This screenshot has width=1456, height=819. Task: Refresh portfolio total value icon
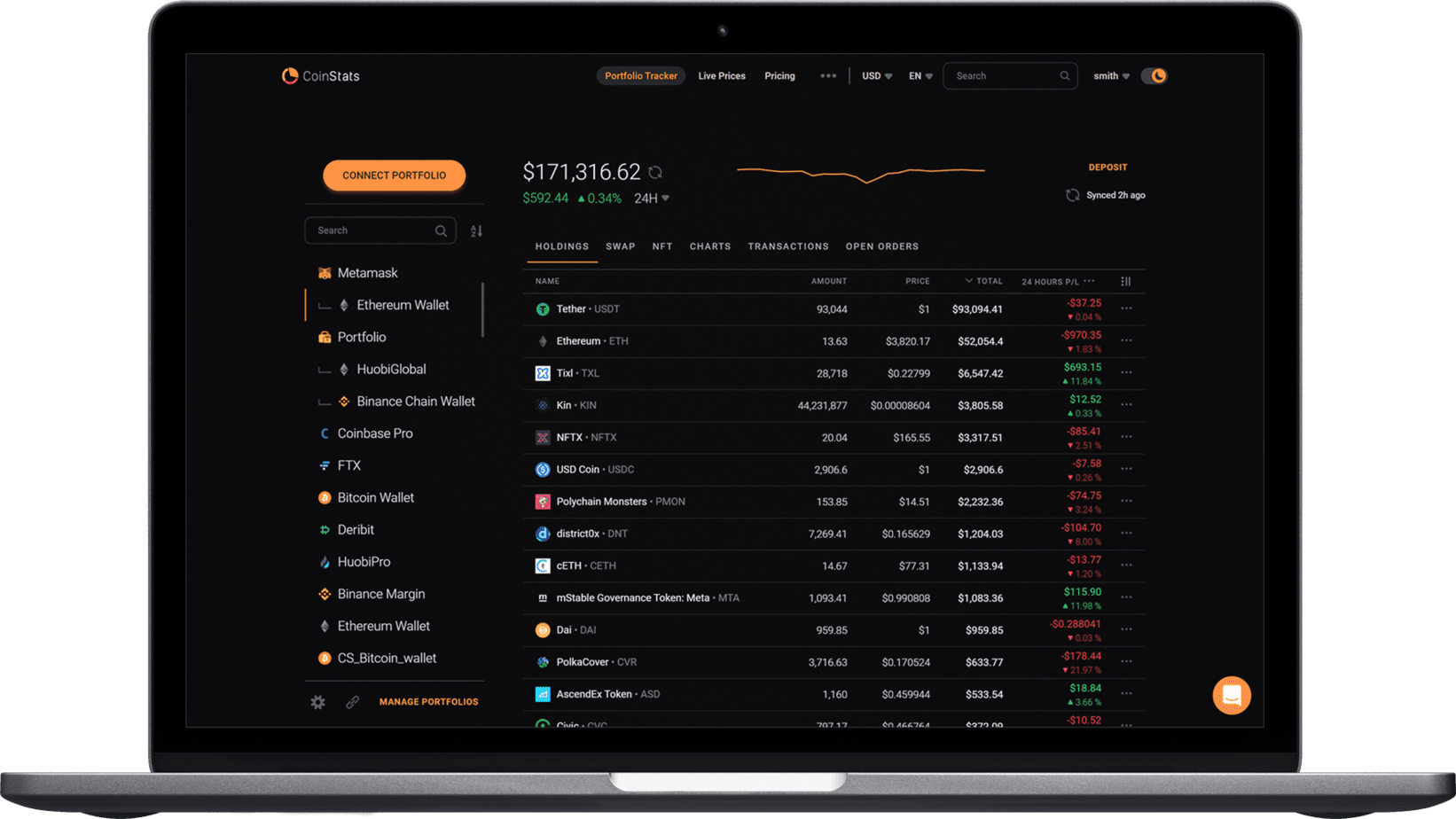coord(655,173)
